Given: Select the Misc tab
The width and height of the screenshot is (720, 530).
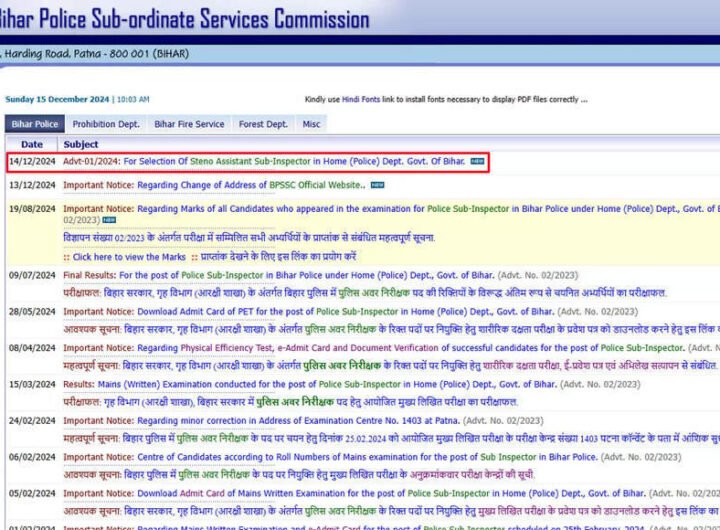Looking at the screenshot, I should 311,124.
